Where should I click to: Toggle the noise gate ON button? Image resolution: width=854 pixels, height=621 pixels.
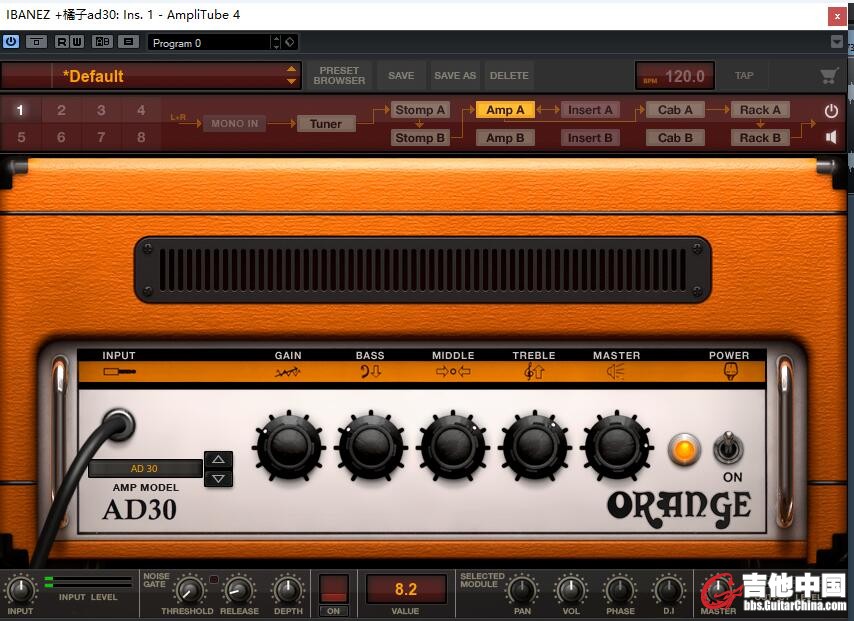(x=333, y=610)
